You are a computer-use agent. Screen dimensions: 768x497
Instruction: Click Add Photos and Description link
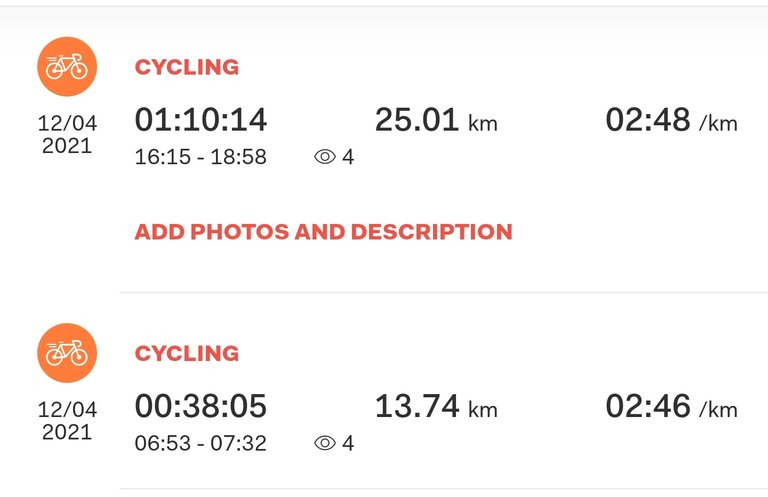(x=323, y=232)
